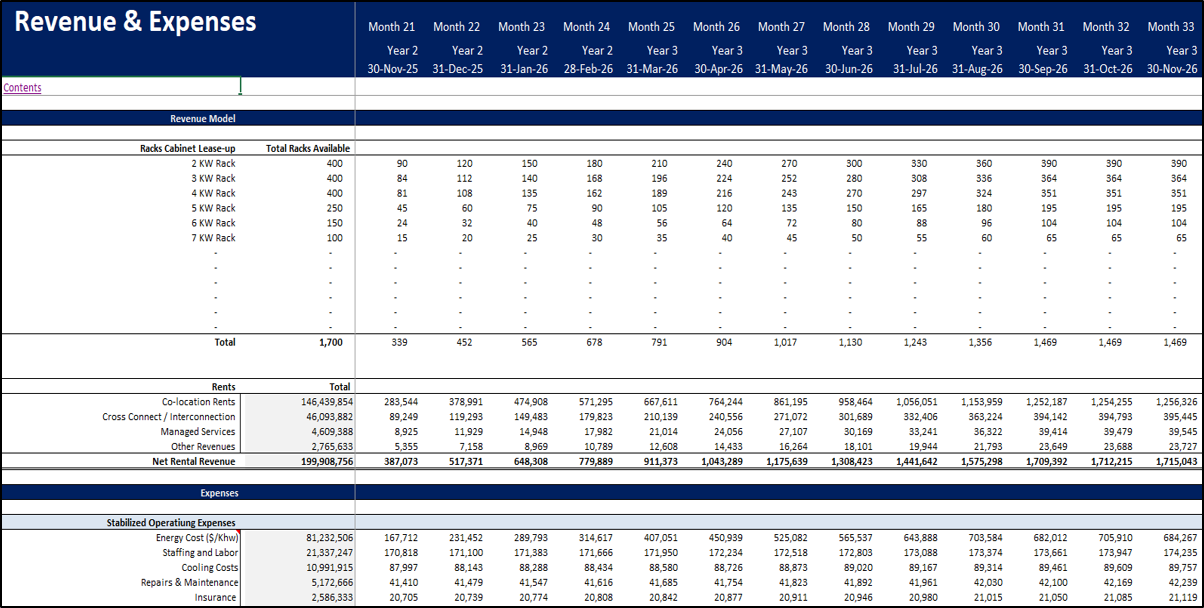Click the Energy Cost ($/Khw) row label

(x=189, y=538)
